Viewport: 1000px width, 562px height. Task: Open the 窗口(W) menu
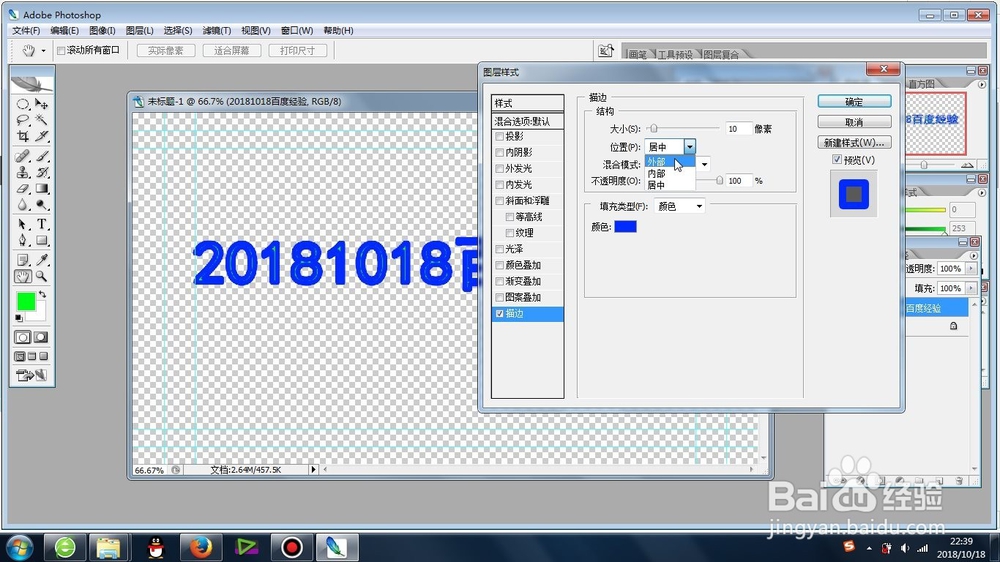tap(297, 31)
